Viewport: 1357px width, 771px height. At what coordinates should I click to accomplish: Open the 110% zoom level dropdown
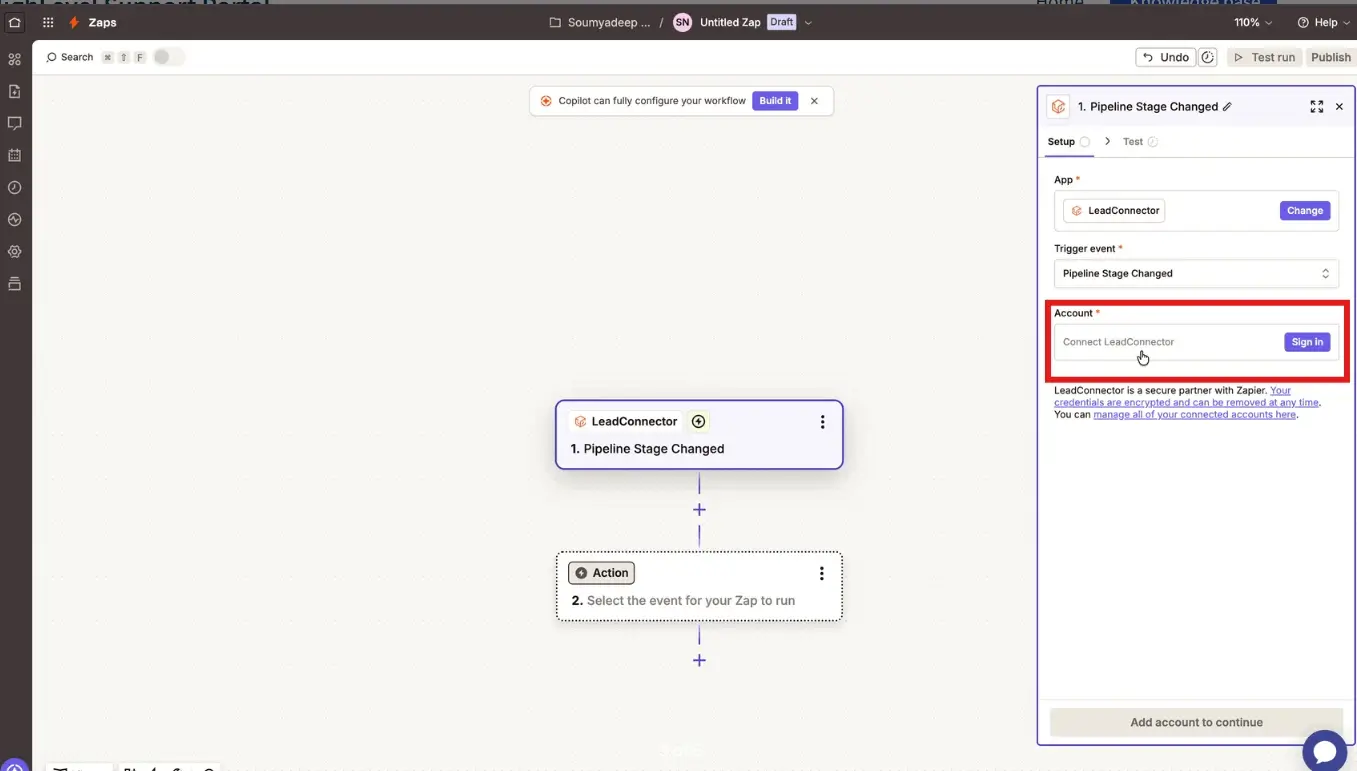pyautogui.click(x=1253, y=22)
